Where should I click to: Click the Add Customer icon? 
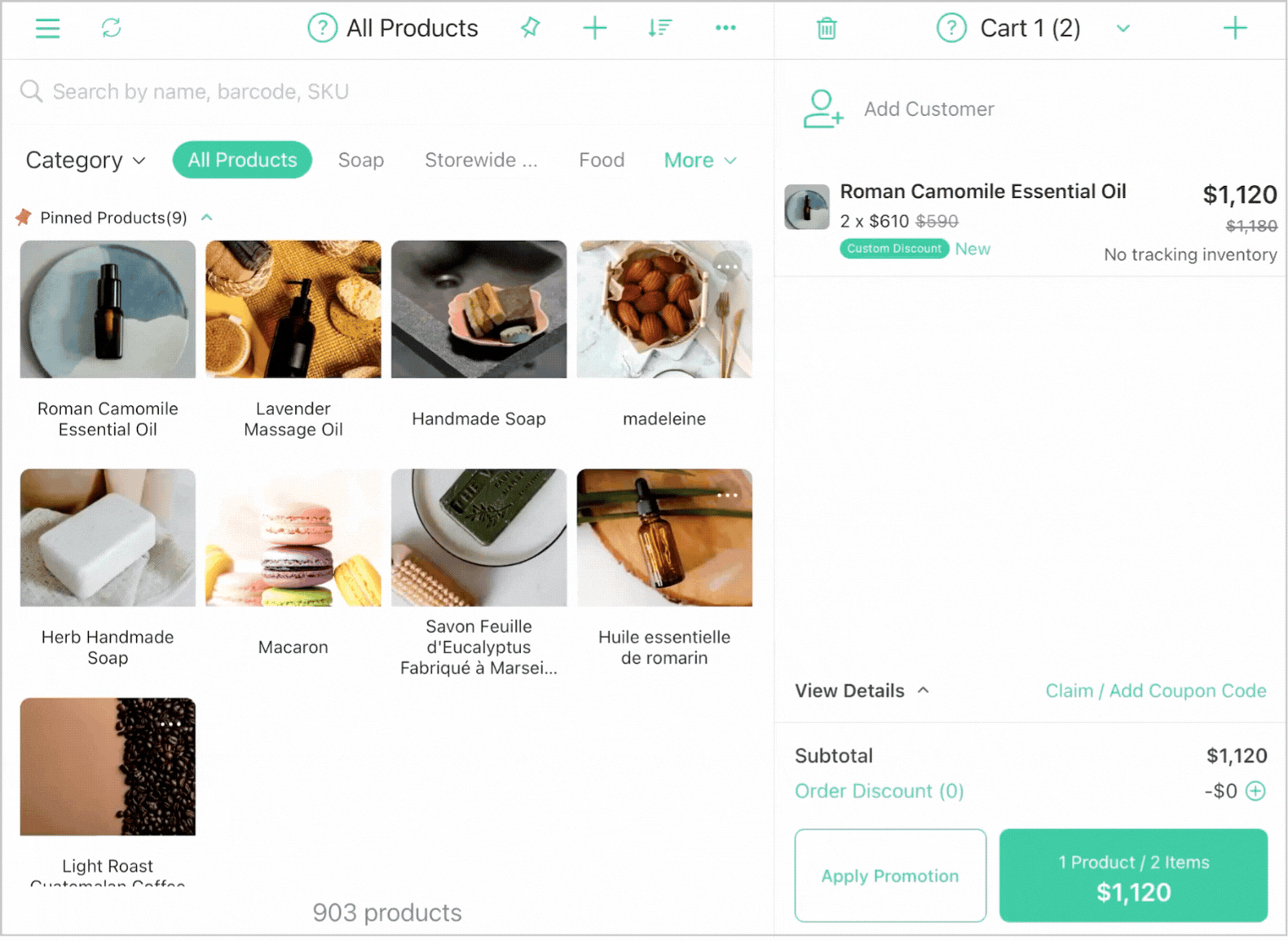[x=823, y=108]
